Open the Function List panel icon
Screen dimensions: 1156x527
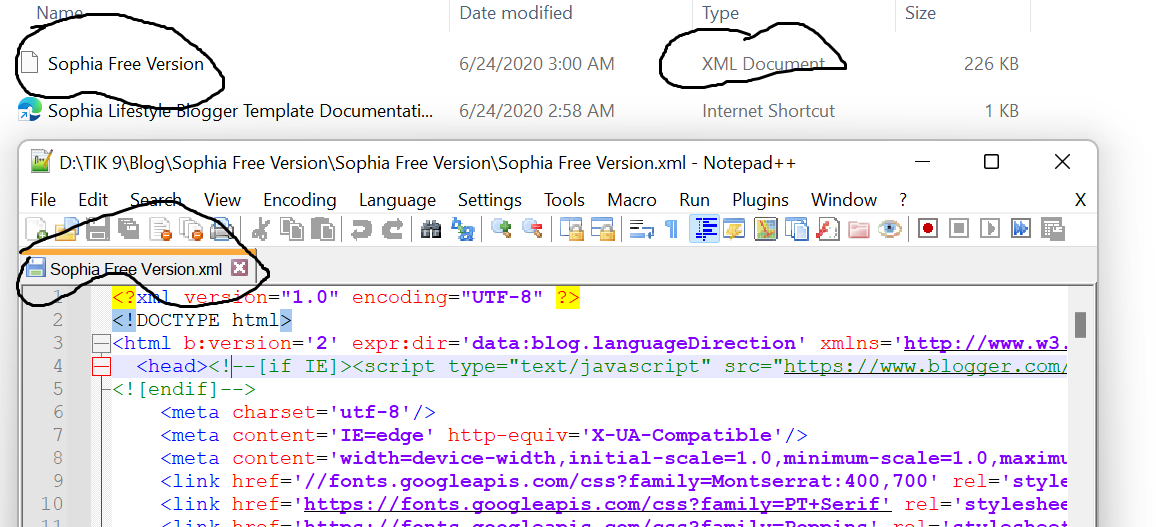pyautogui.click(x=827, y=229)
